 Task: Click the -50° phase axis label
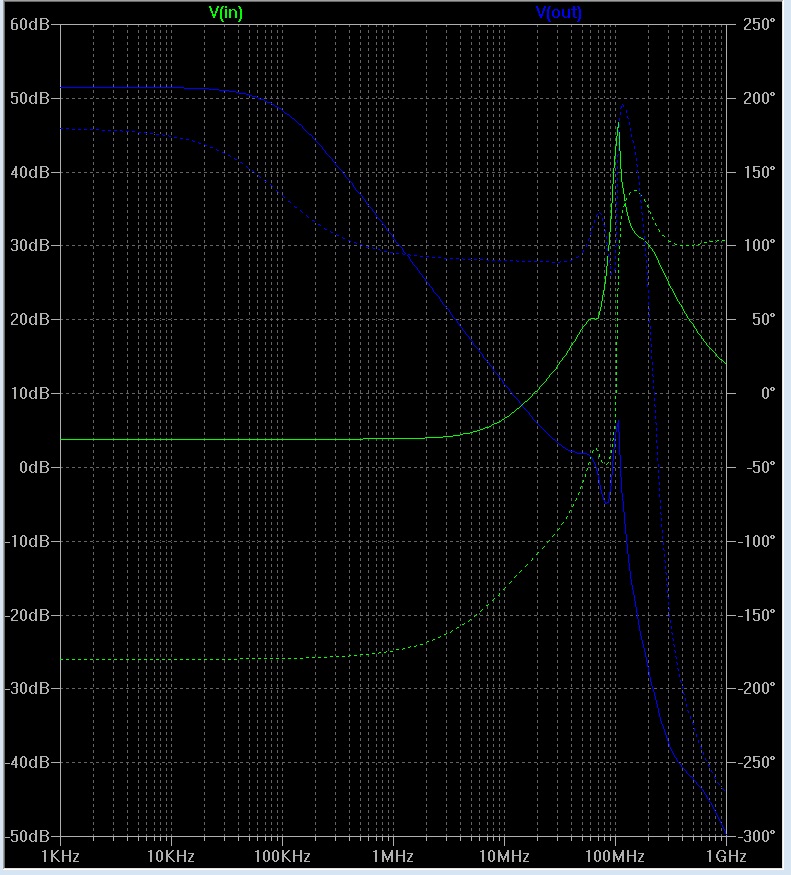tap(761, 467)
